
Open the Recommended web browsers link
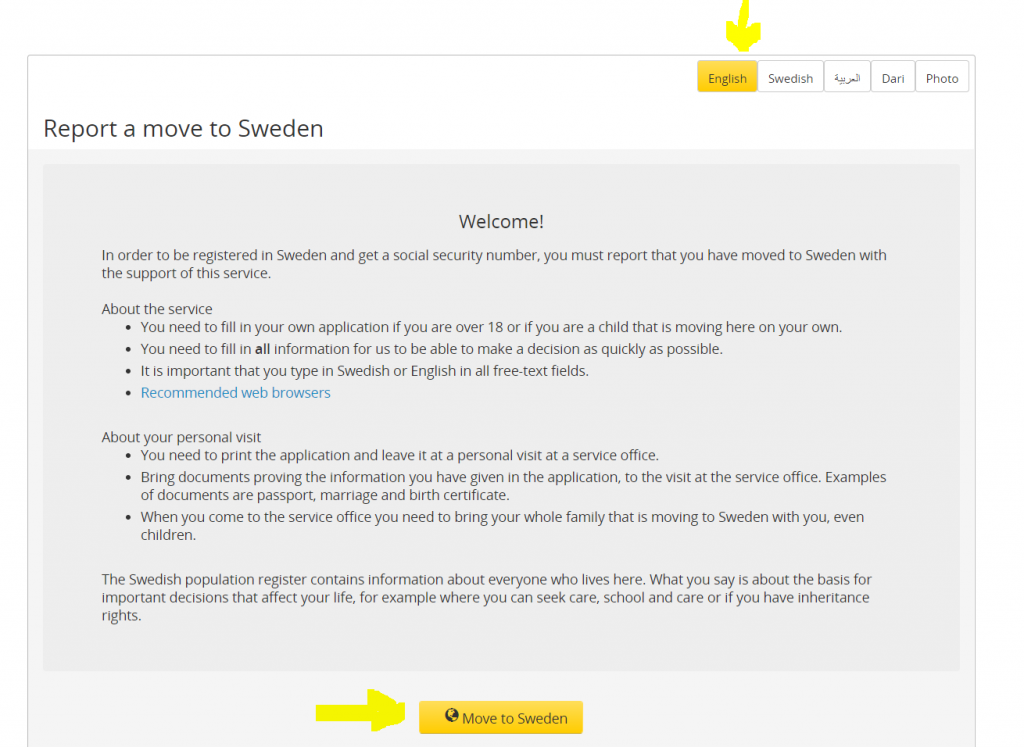coord(236,392)
